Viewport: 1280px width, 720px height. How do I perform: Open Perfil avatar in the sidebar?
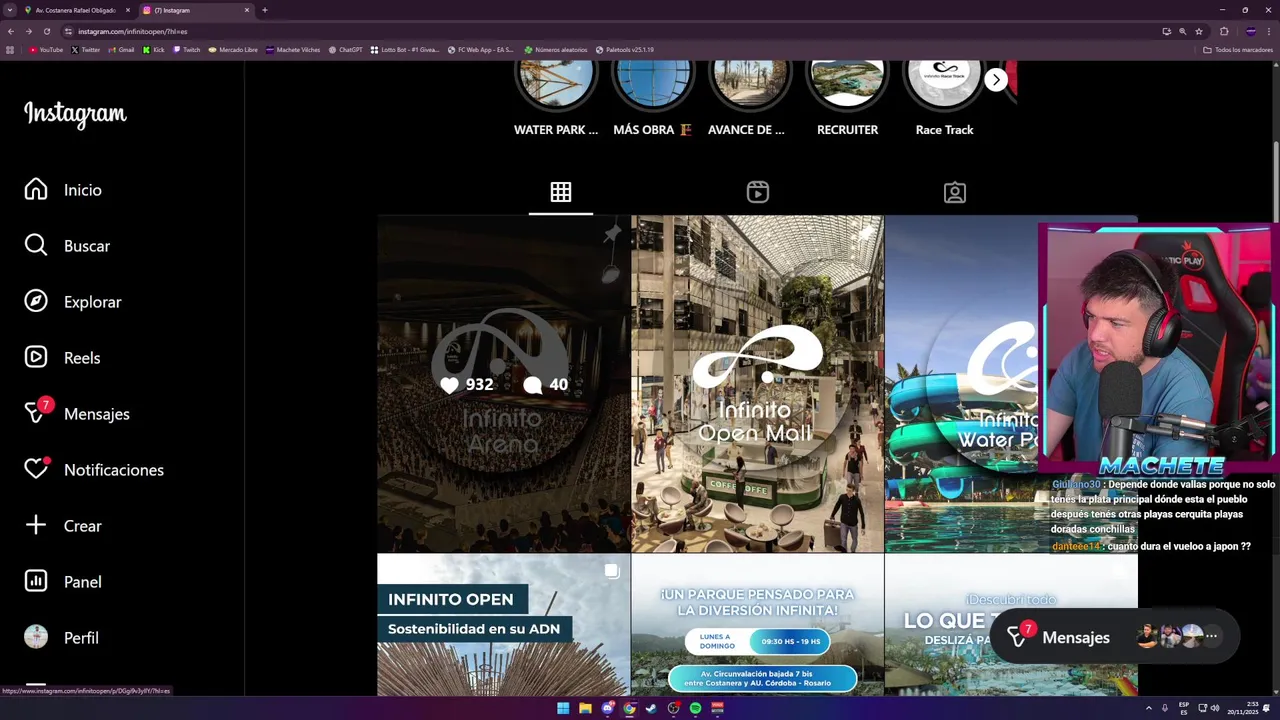pos(61,638)
